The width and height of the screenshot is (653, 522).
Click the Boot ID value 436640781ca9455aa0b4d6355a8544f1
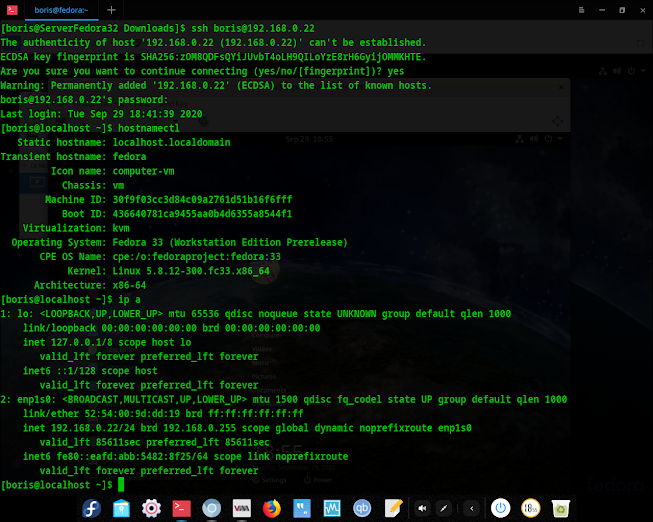(x=202, y=214)
